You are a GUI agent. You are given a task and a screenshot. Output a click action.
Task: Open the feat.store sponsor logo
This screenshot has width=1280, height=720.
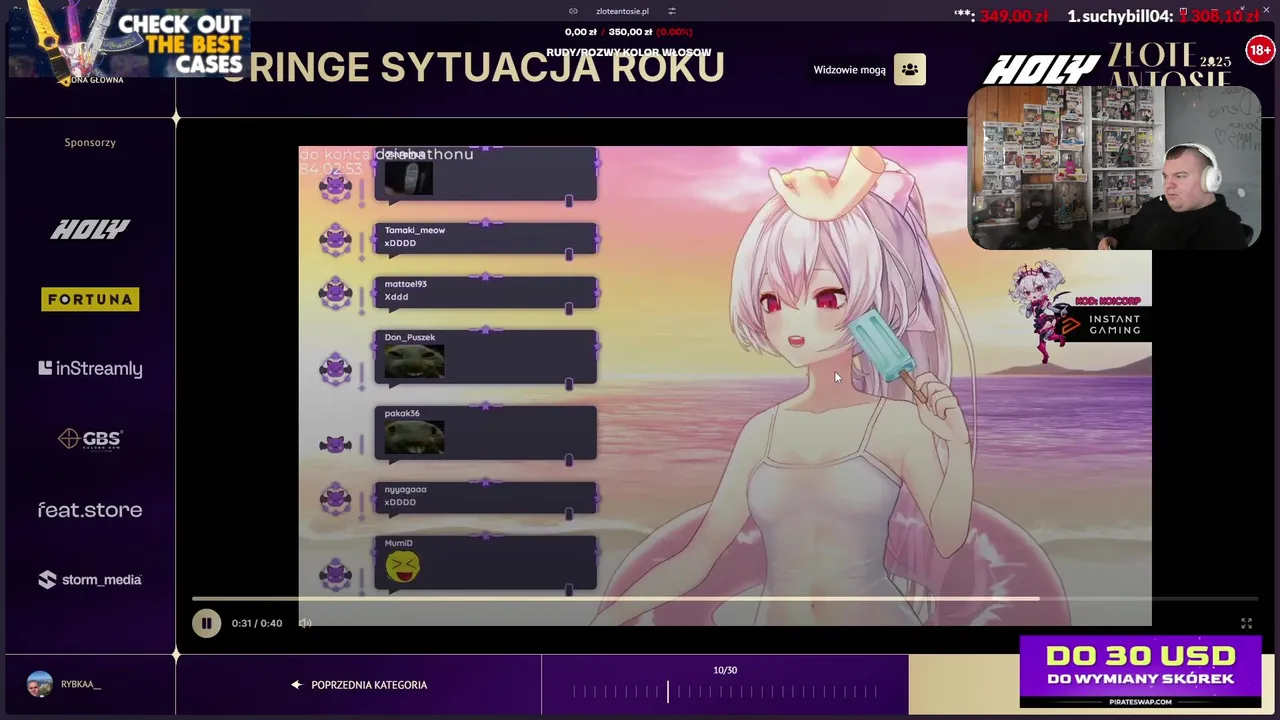pos(90,510)
